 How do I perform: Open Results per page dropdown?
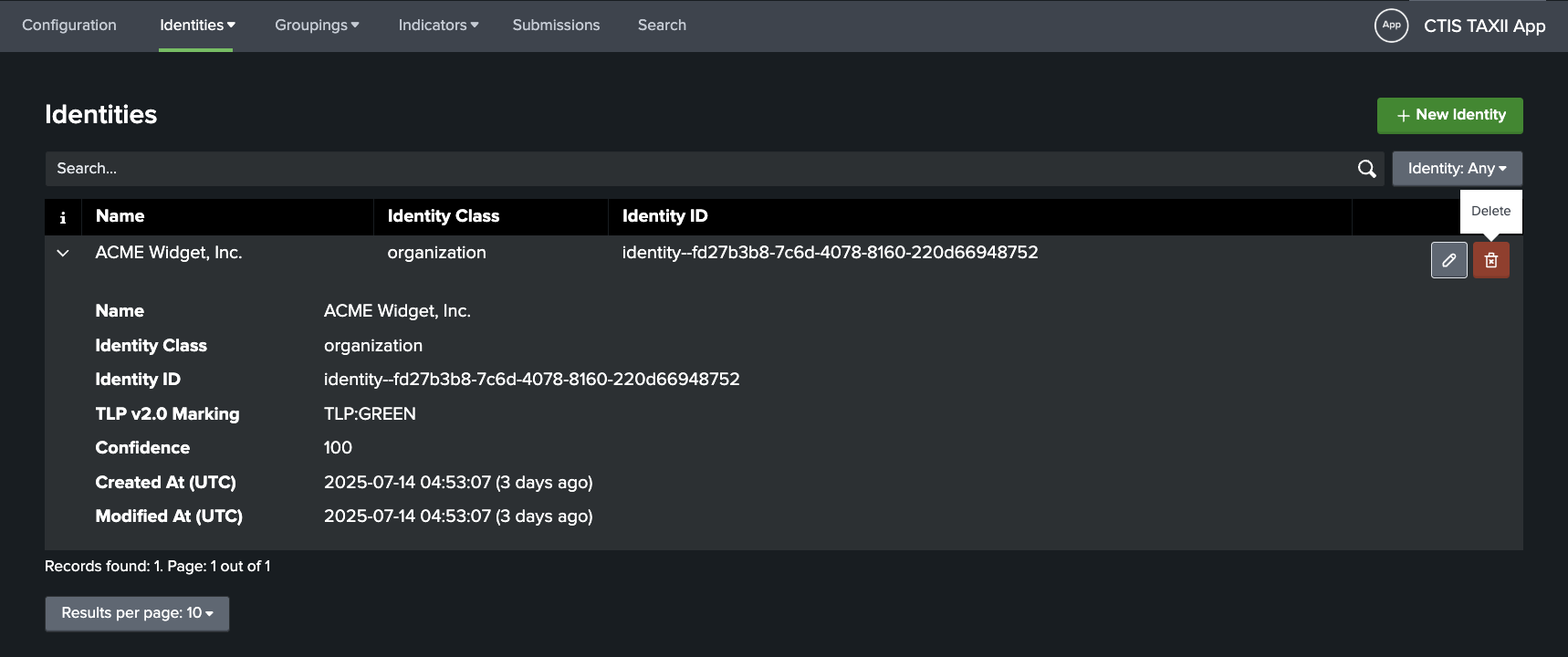click(x=137, y=613)
